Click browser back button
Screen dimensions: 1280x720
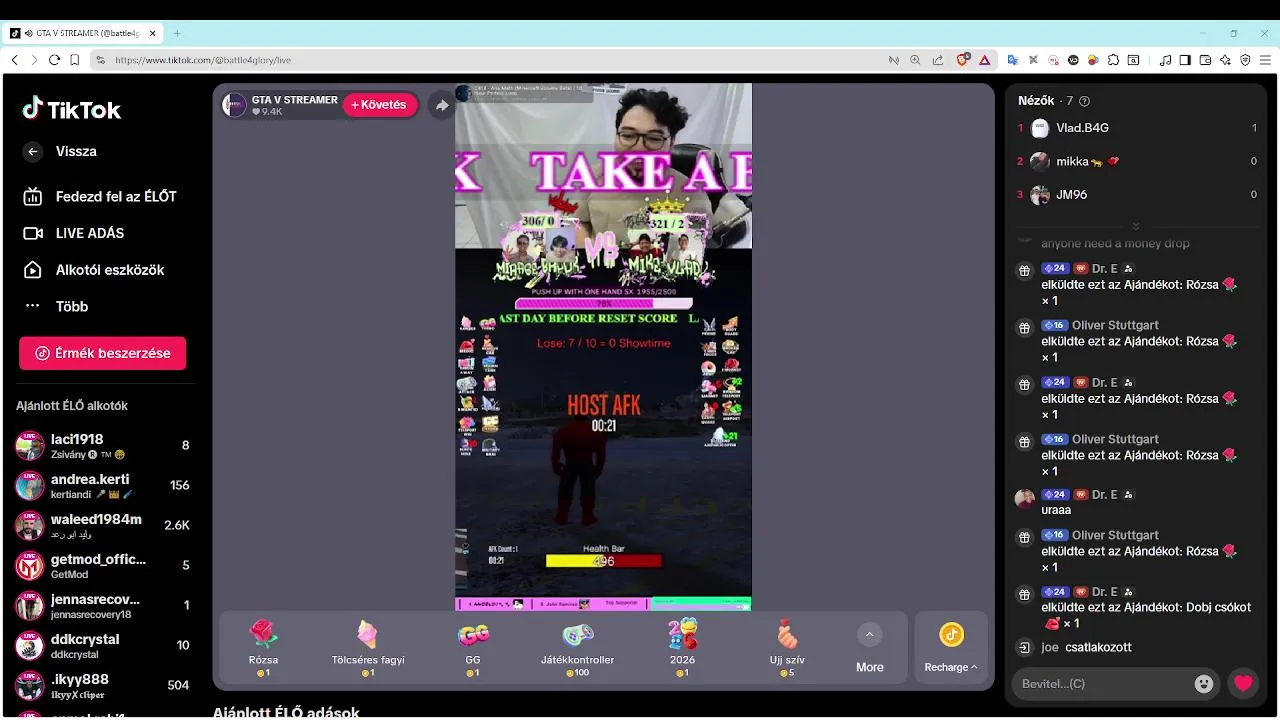[x=15, y=60]
